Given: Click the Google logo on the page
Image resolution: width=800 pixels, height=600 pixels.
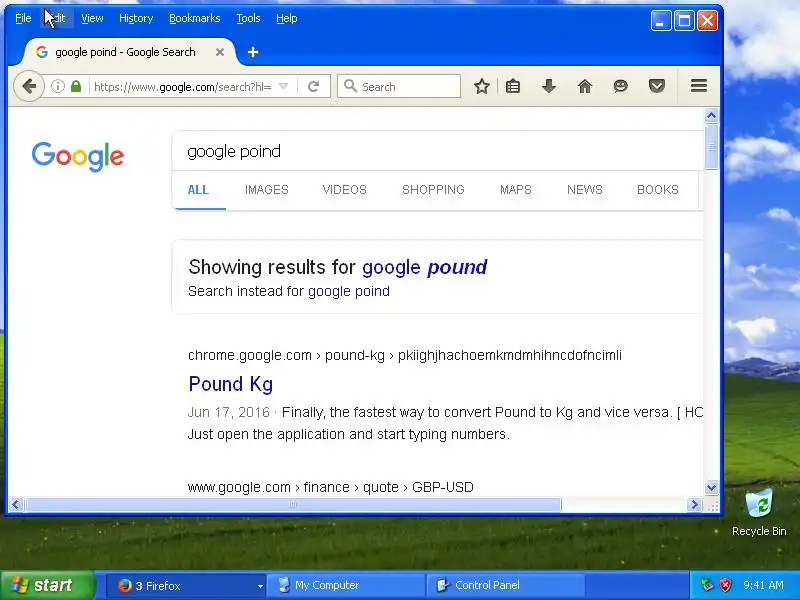Looking at the screenshot, I should click(x=78, y=156).
